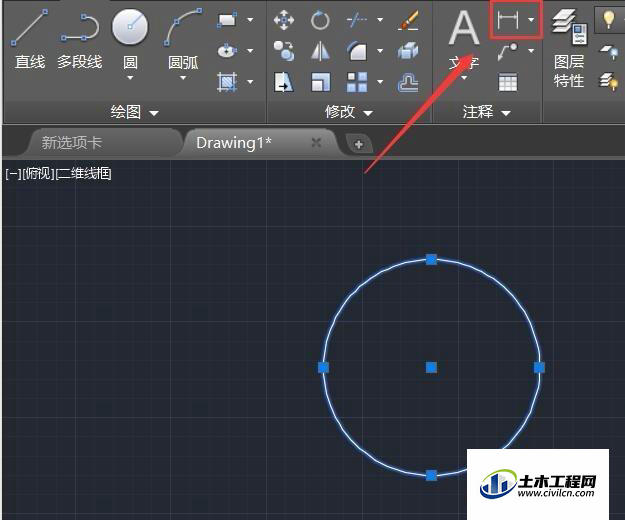Select the Hatch tool
The width and height of the screenshot is (625, 520).
tap(227, 82)
